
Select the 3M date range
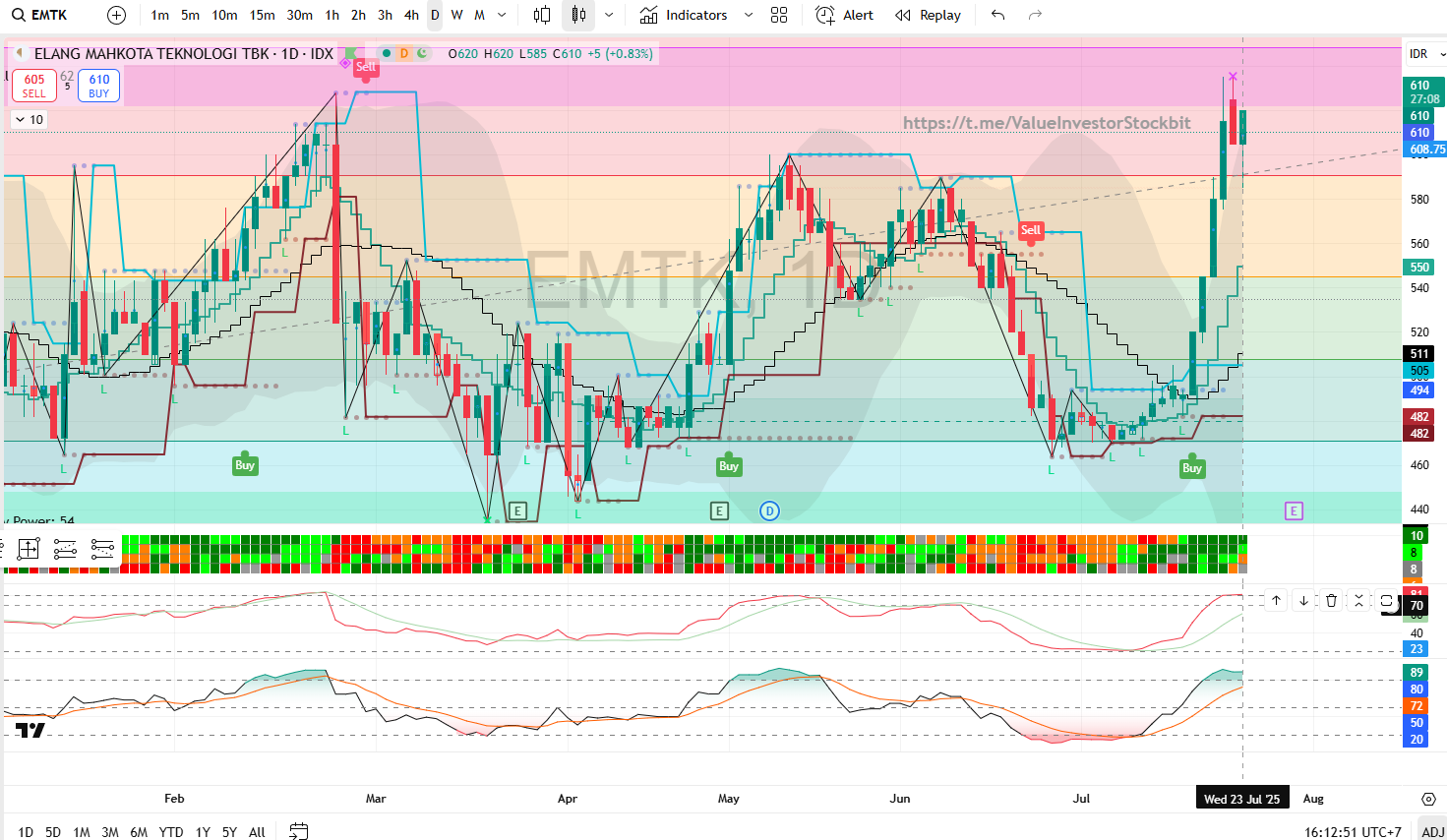[110, 832]
